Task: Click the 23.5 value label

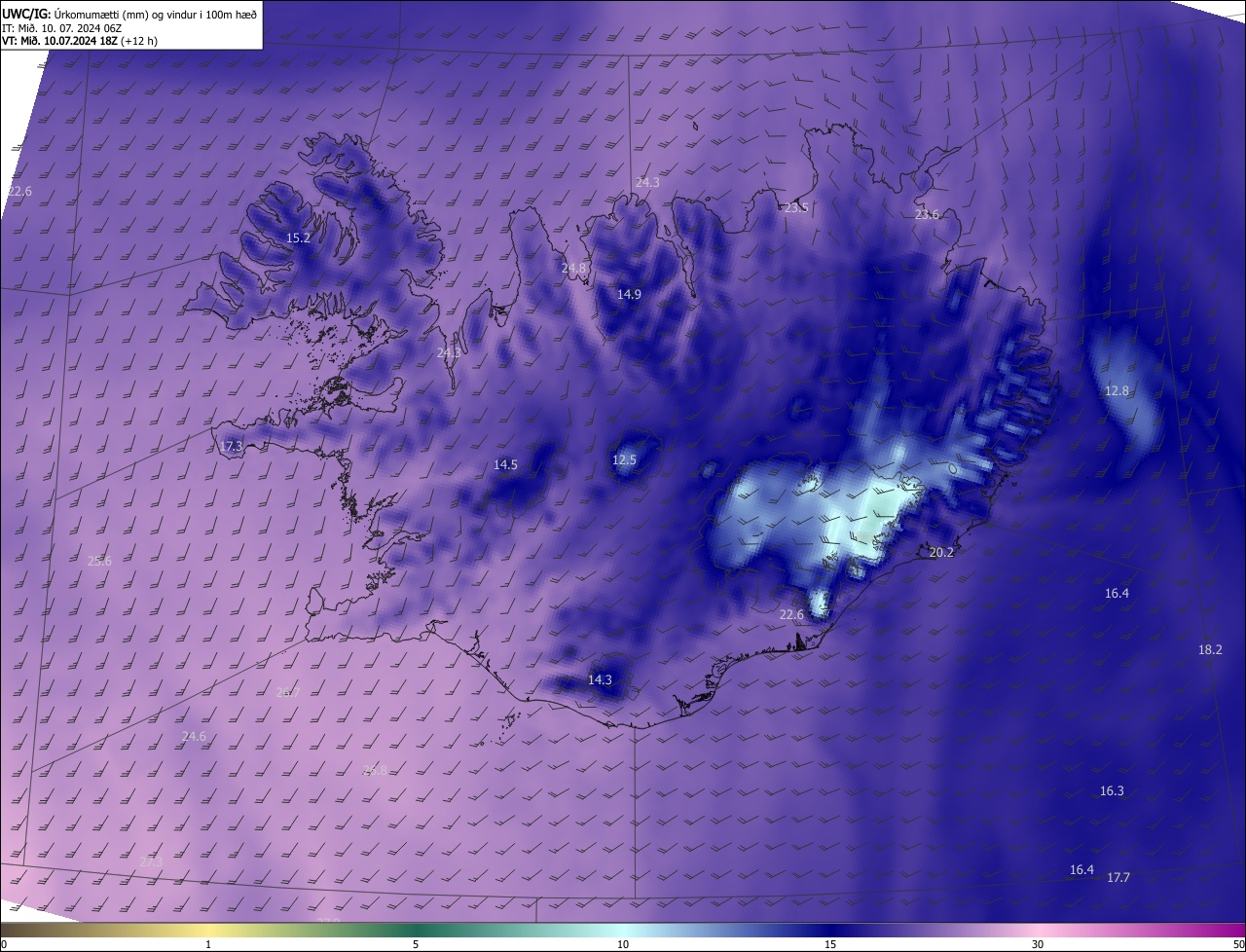Action: tap(796, 207)
